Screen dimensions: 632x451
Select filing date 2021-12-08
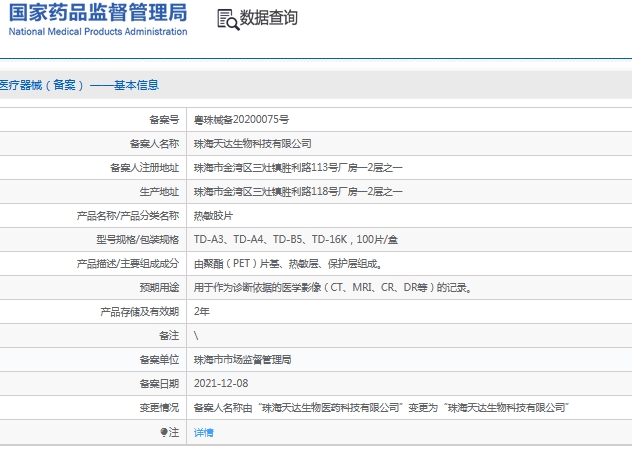pos(221,383)
